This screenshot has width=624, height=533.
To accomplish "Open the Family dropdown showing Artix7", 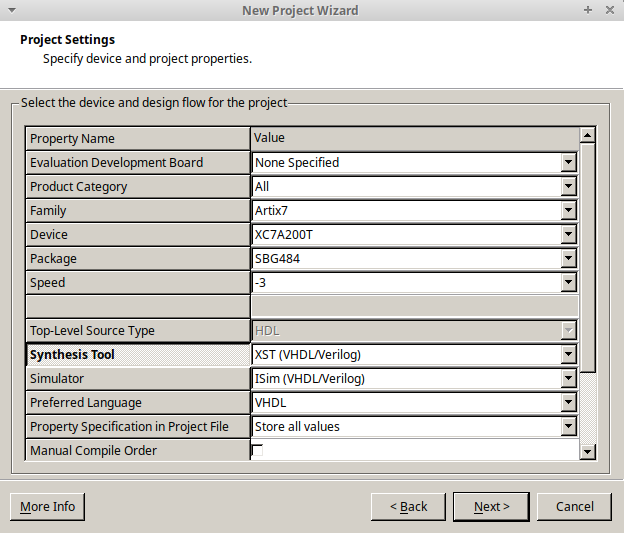I will [568, 210].
